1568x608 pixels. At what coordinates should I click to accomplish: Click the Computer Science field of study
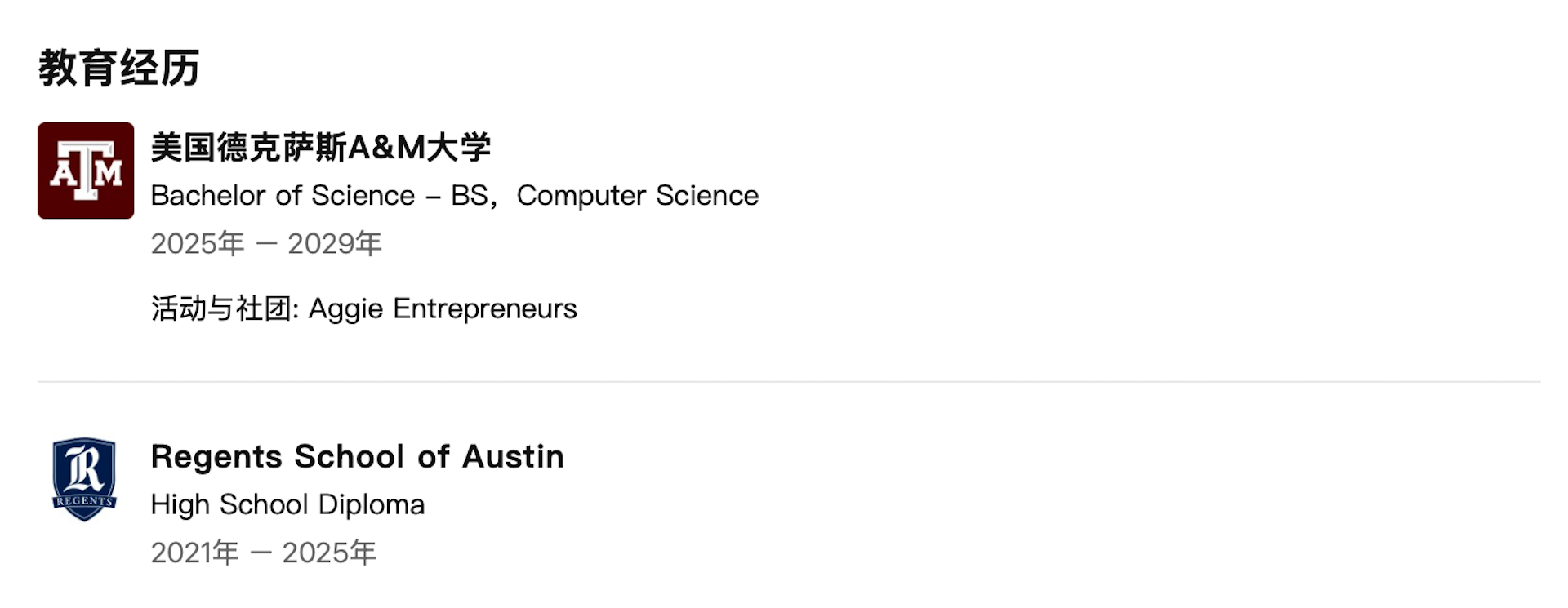[637, 196]
